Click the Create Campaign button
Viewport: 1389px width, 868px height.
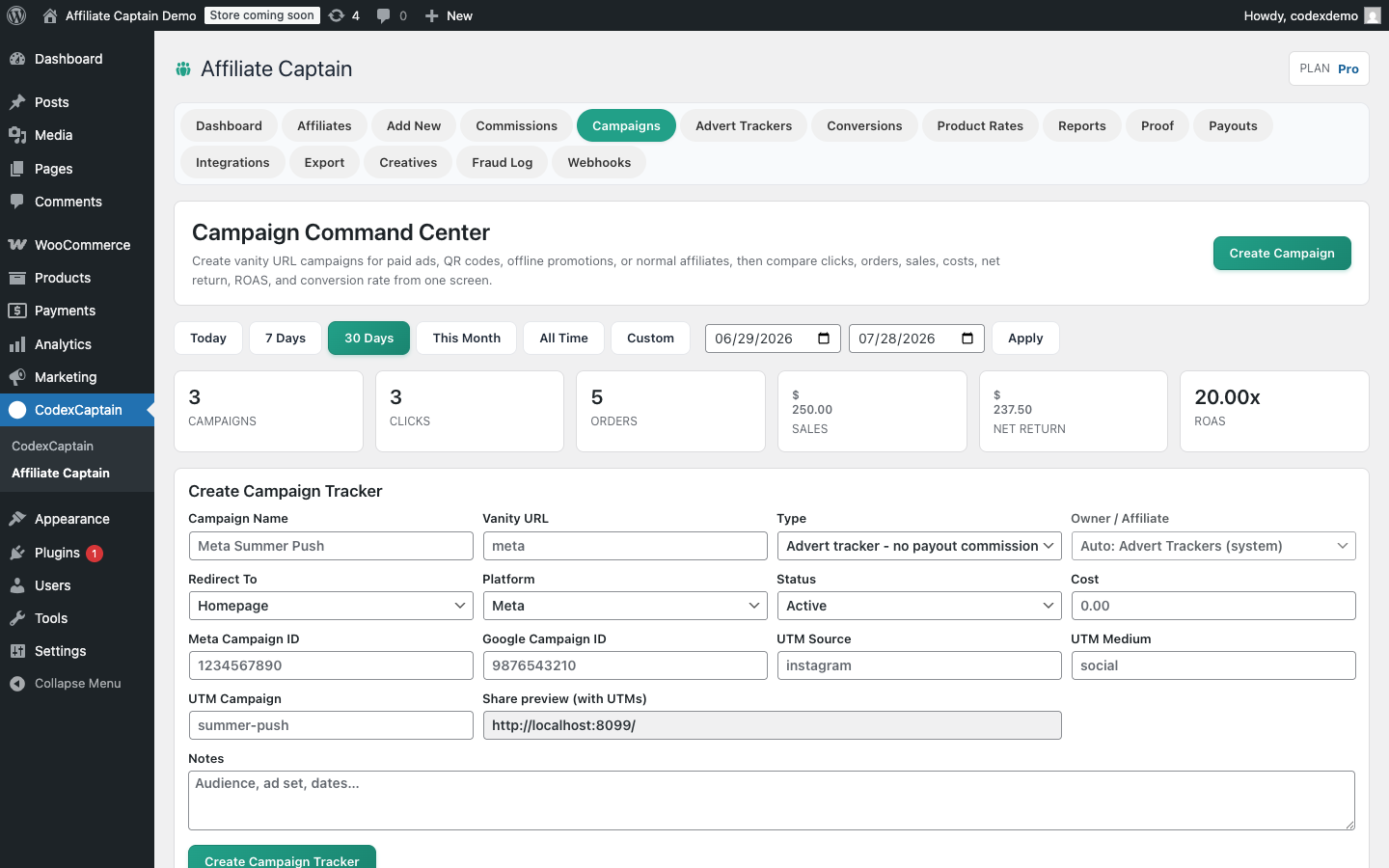1282,253
